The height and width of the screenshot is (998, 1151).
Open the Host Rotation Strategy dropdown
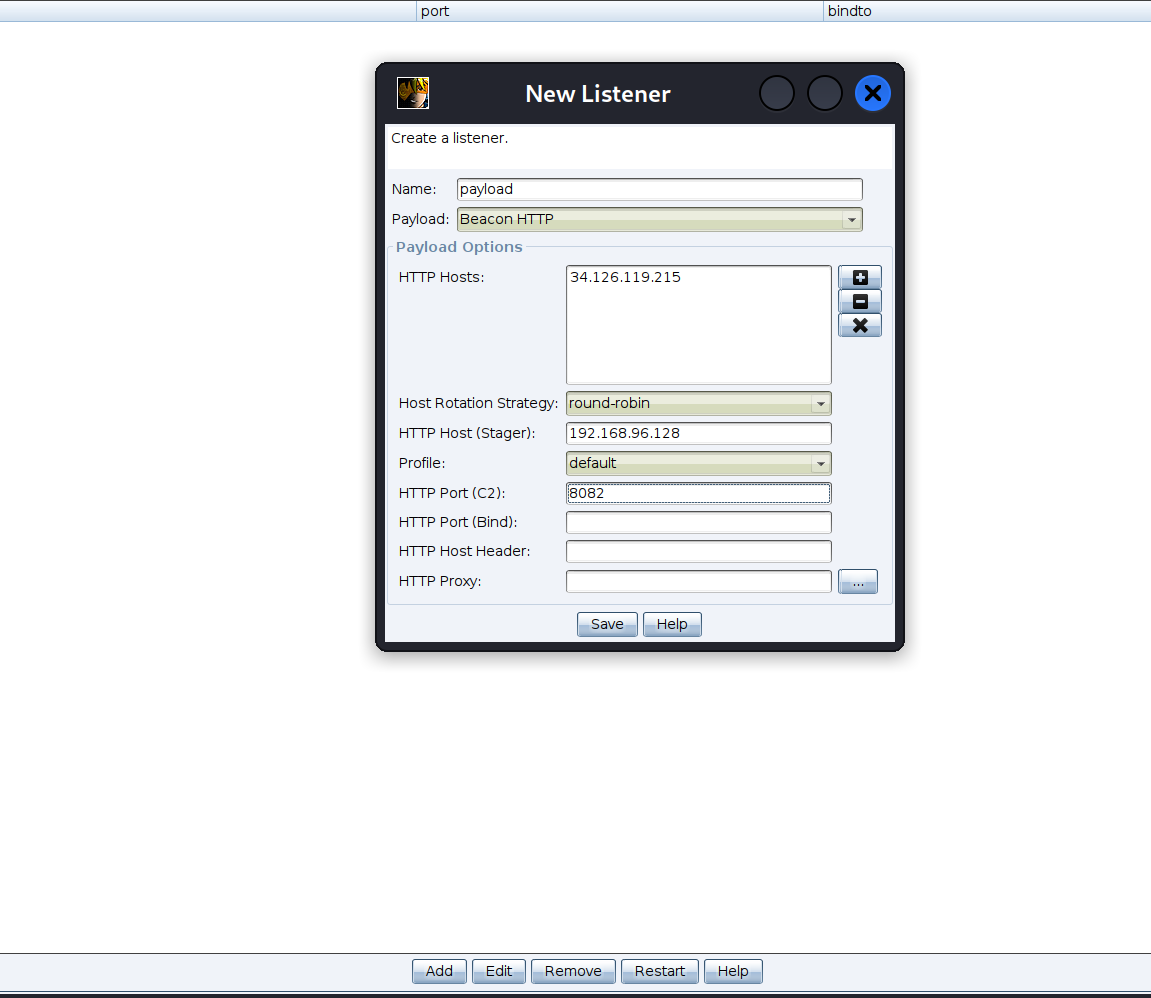(698, 404)
